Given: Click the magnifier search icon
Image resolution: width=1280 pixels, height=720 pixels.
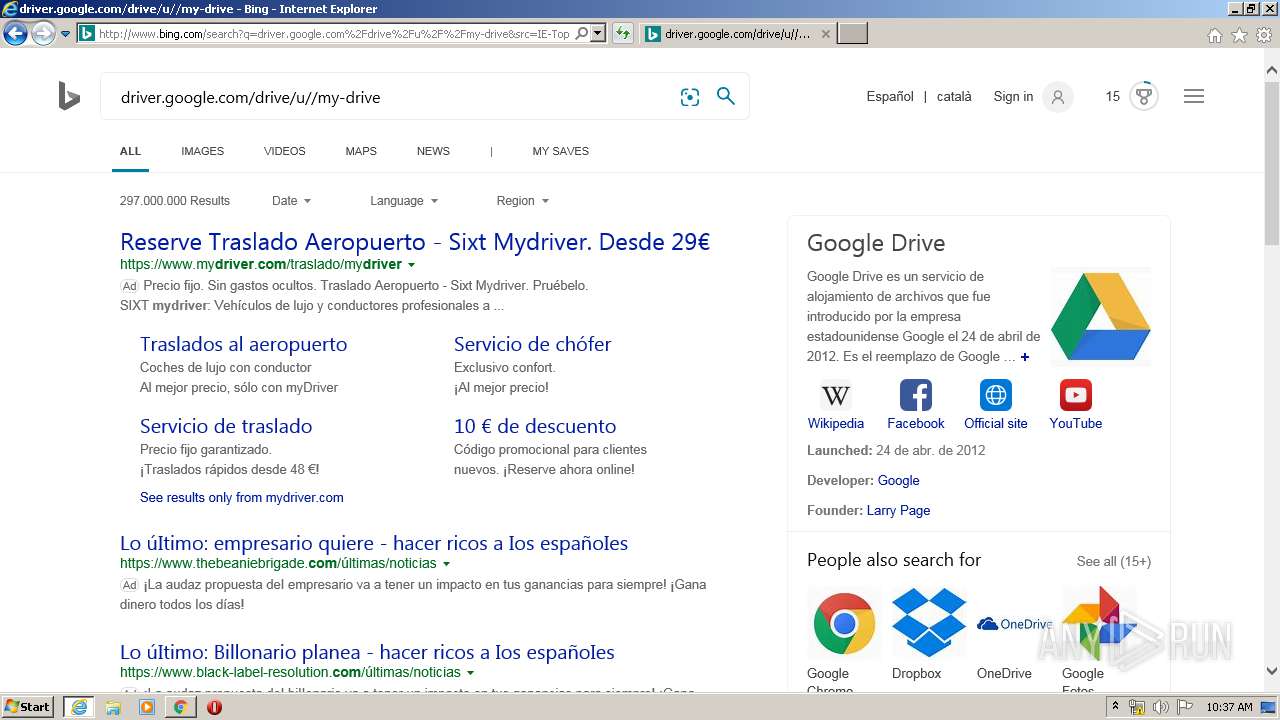Looking at the screenshot, I should 726,97.
